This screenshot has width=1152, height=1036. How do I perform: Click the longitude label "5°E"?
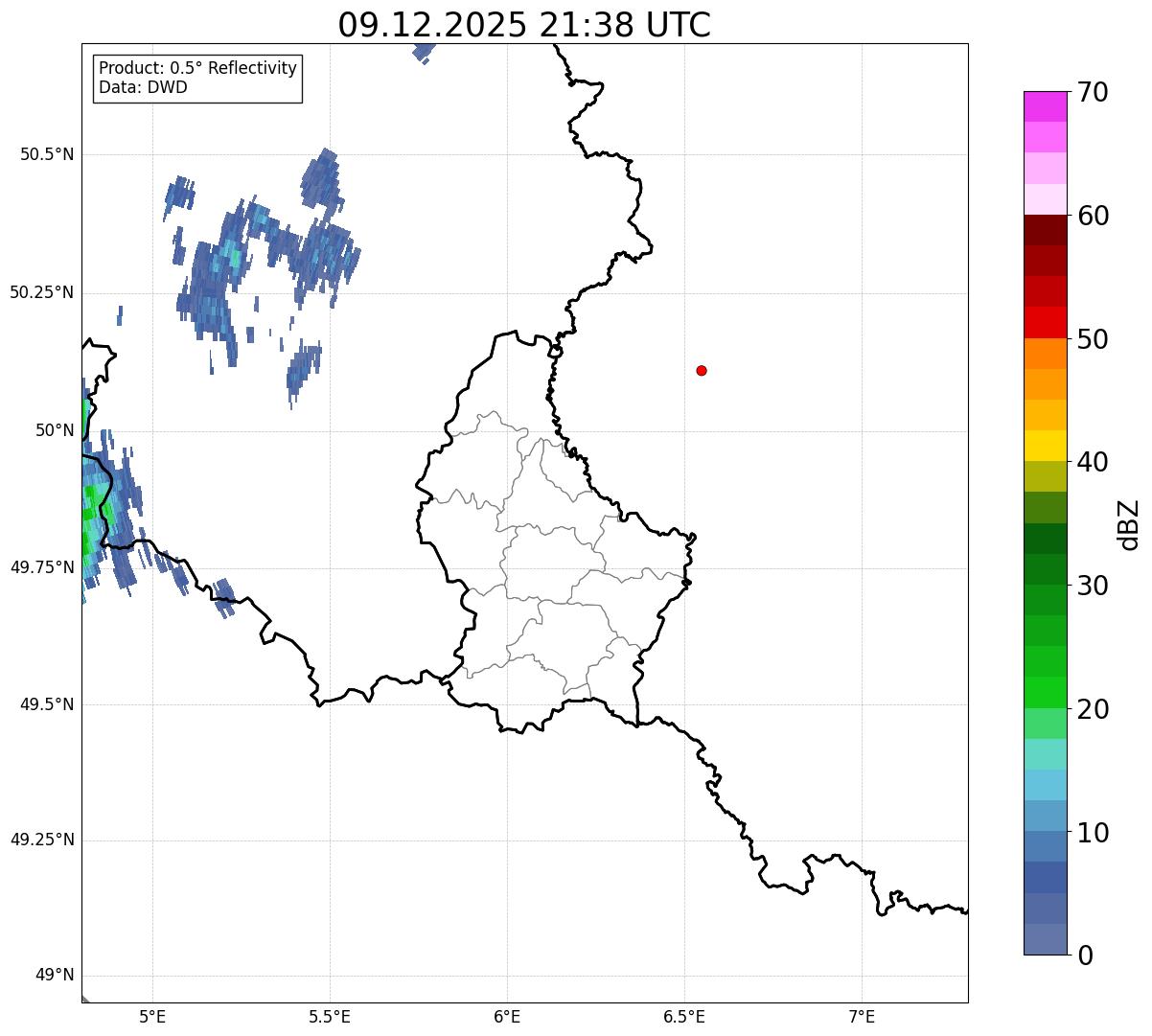[x=152, y=1016]
